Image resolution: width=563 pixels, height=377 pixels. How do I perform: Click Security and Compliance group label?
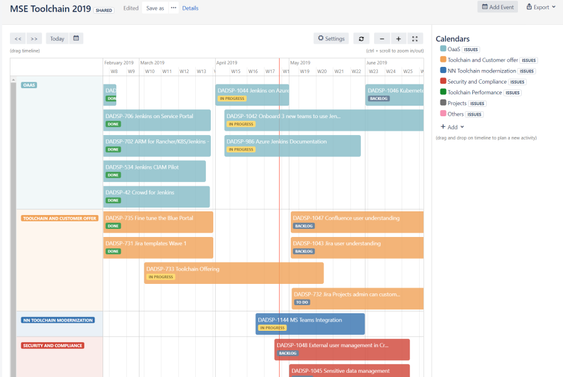[x=52, y=346]
